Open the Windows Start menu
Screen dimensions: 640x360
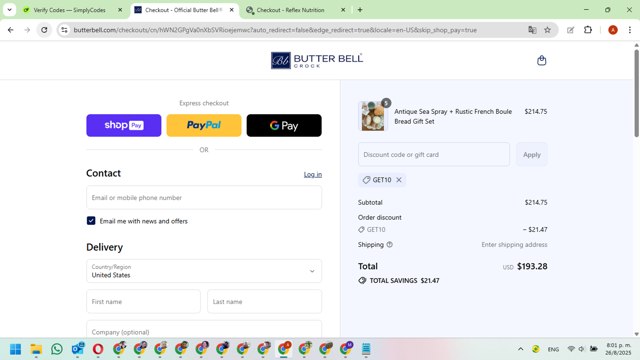click(16, 349)
